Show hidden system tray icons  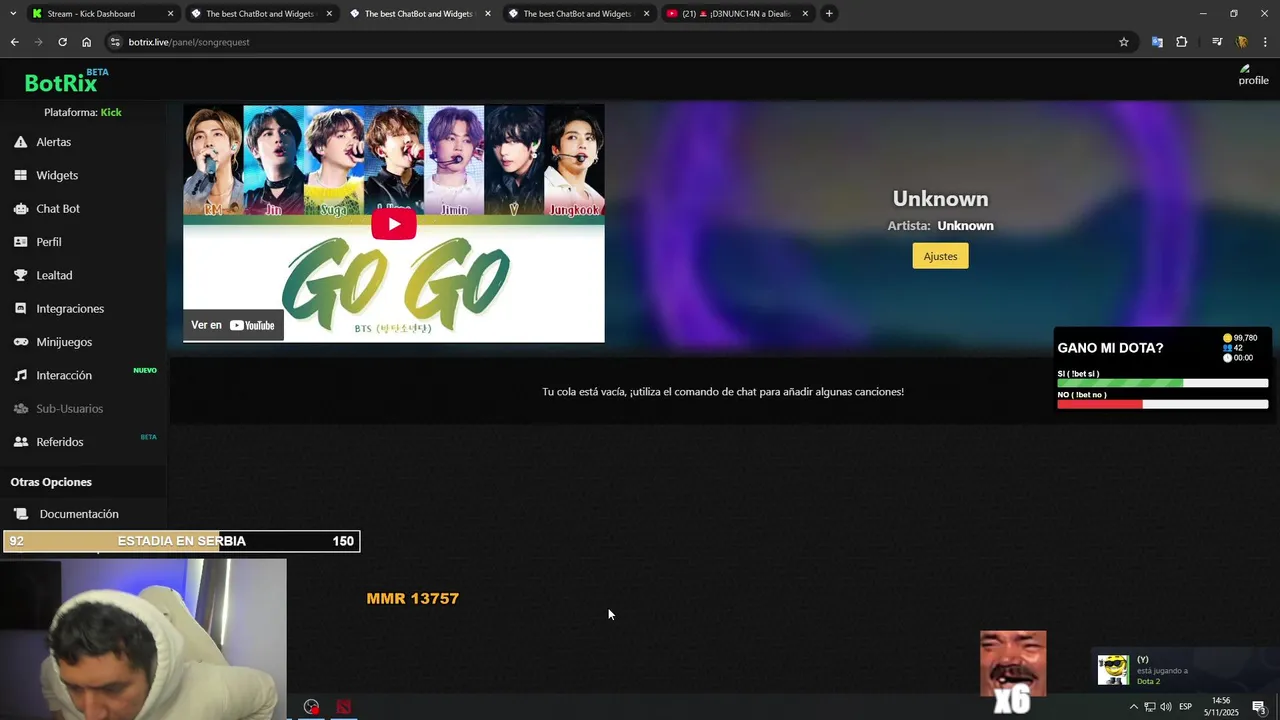point(1133,707)
